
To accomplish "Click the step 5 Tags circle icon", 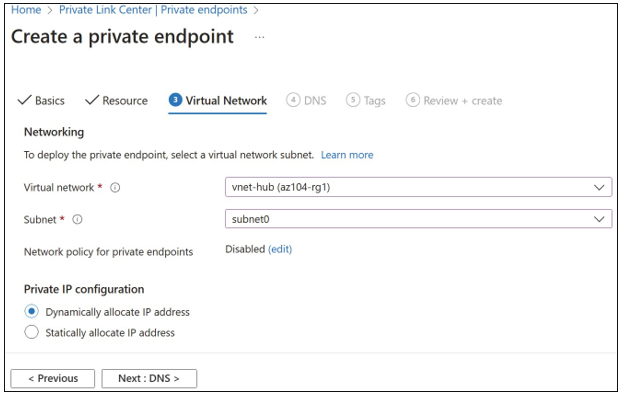I will click(353, 100).
